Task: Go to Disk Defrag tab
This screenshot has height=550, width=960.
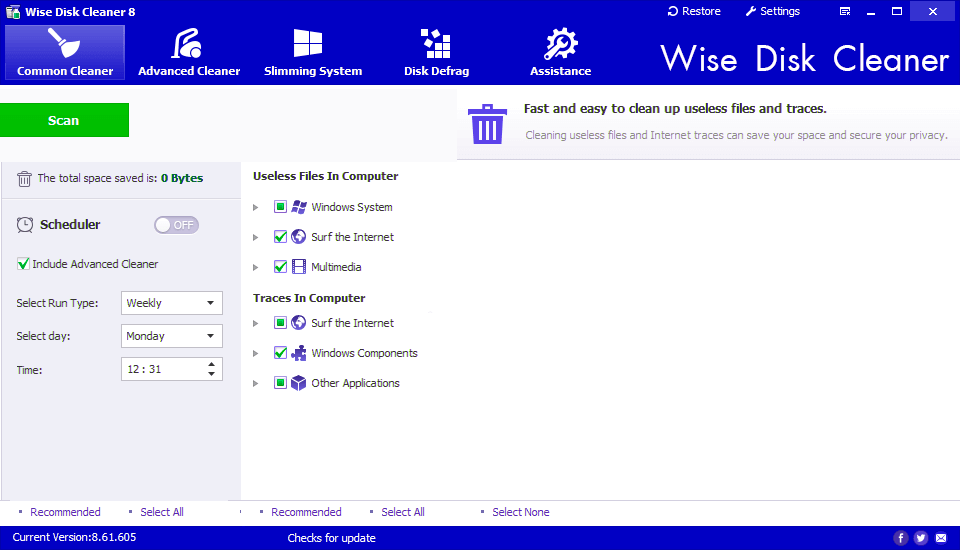Action: [x=437, y=53]
